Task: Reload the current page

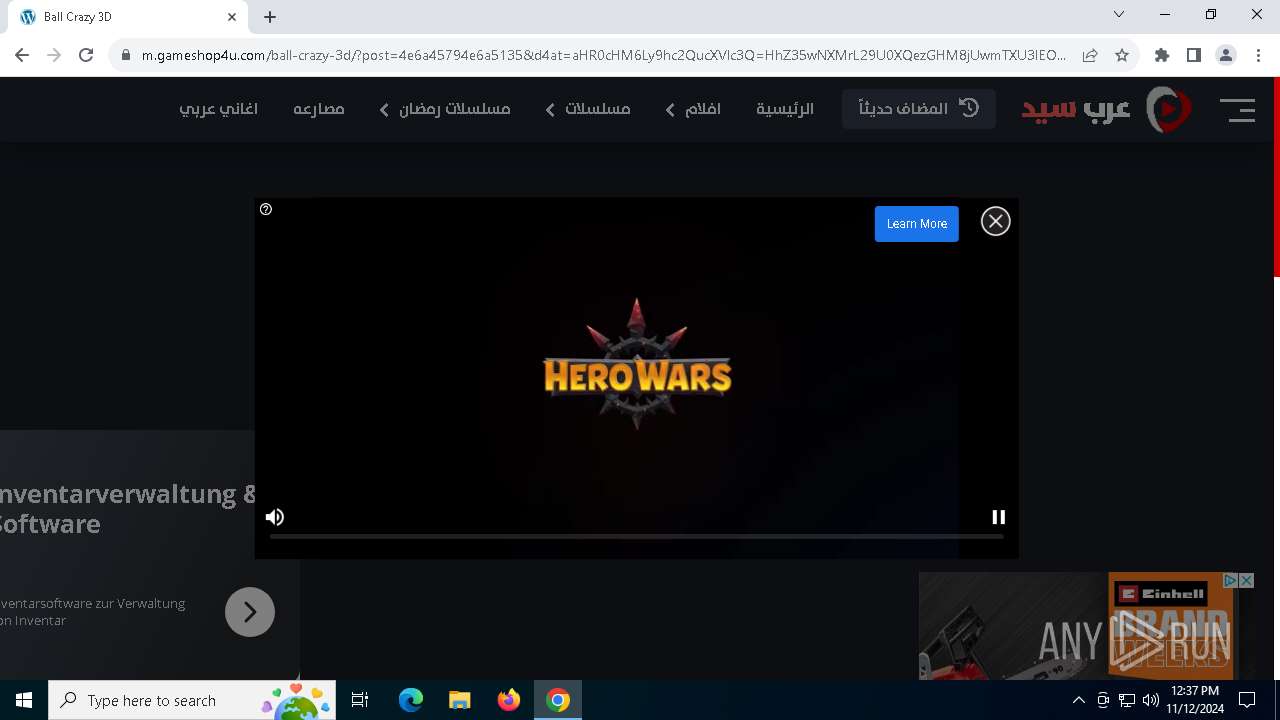Action: coord(86,56)
